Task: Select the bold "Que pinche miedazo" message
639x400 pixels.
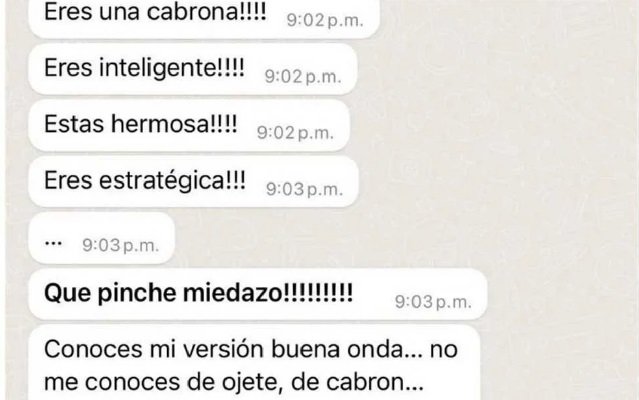Action: 258,294
